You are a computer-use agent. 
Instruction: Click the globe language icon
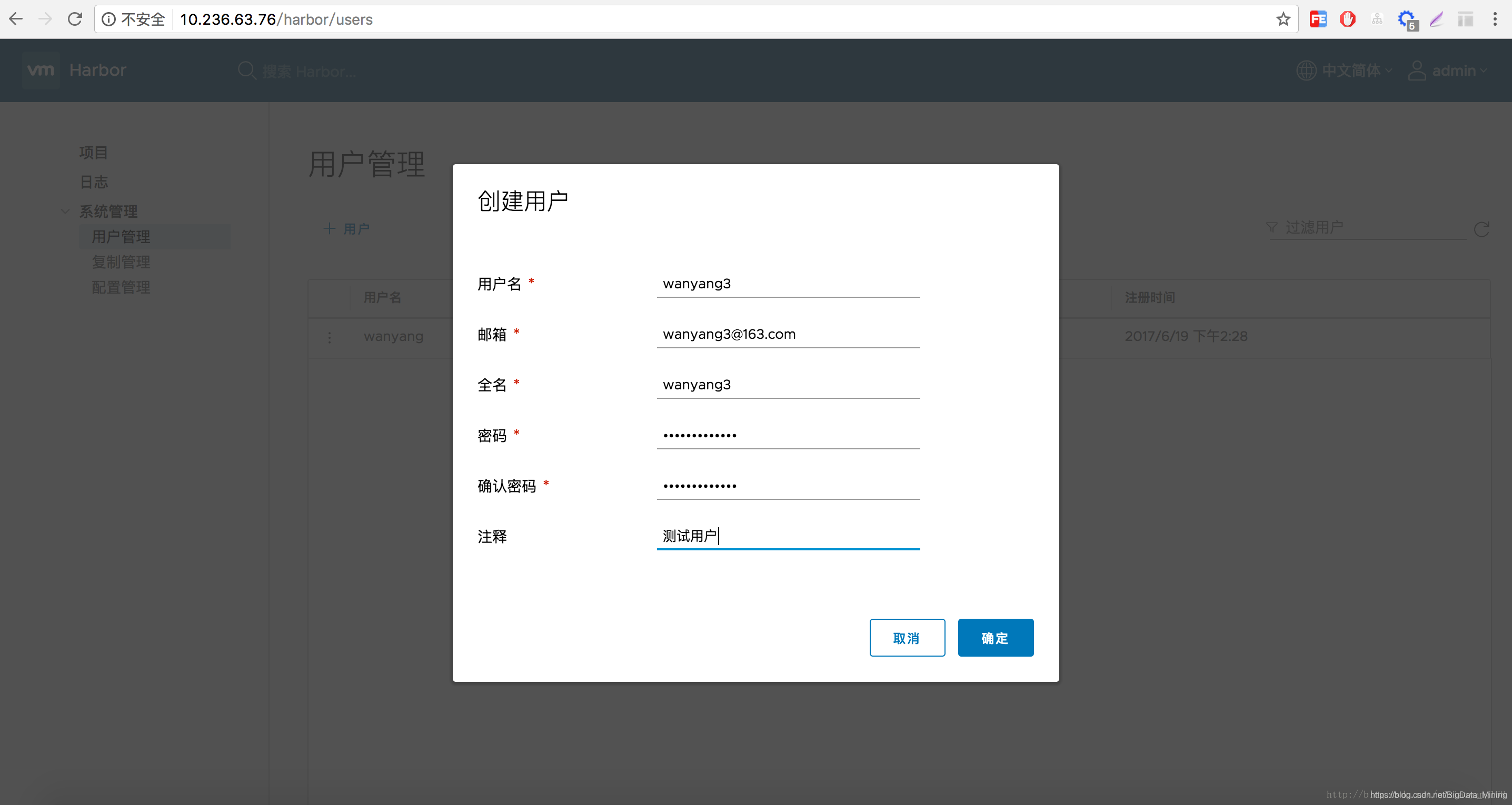pos(1306,71)
